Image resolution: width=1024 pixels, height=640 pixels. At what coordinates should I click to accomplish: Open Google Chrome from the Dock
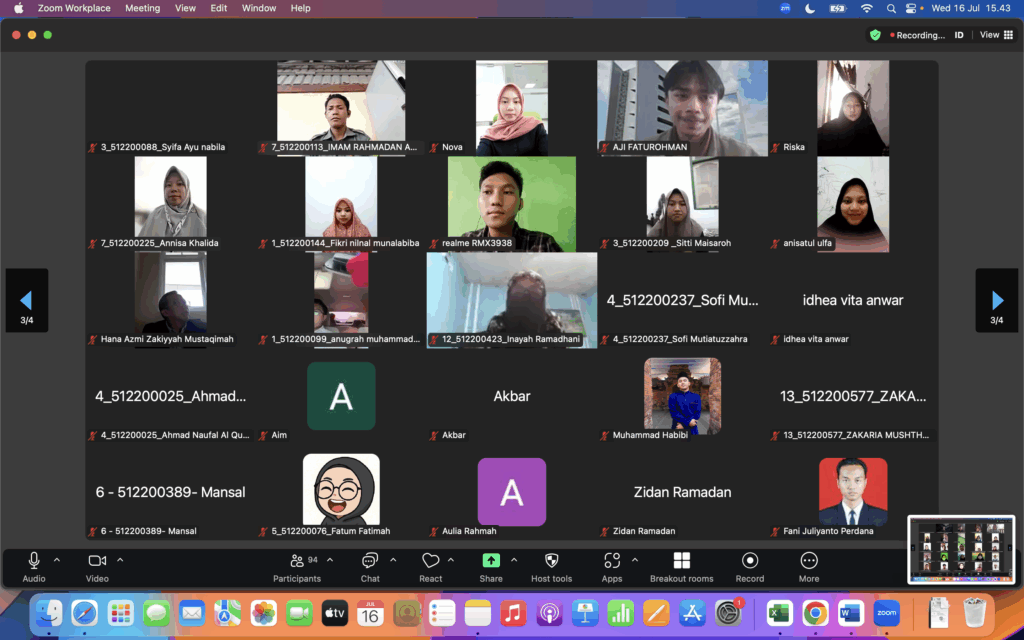[815, 612]
